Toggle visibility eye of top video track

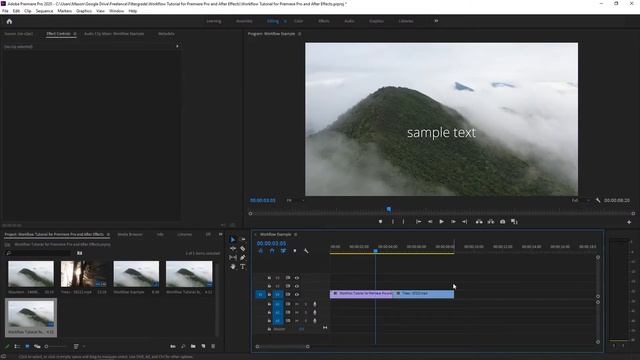(297, 278)
